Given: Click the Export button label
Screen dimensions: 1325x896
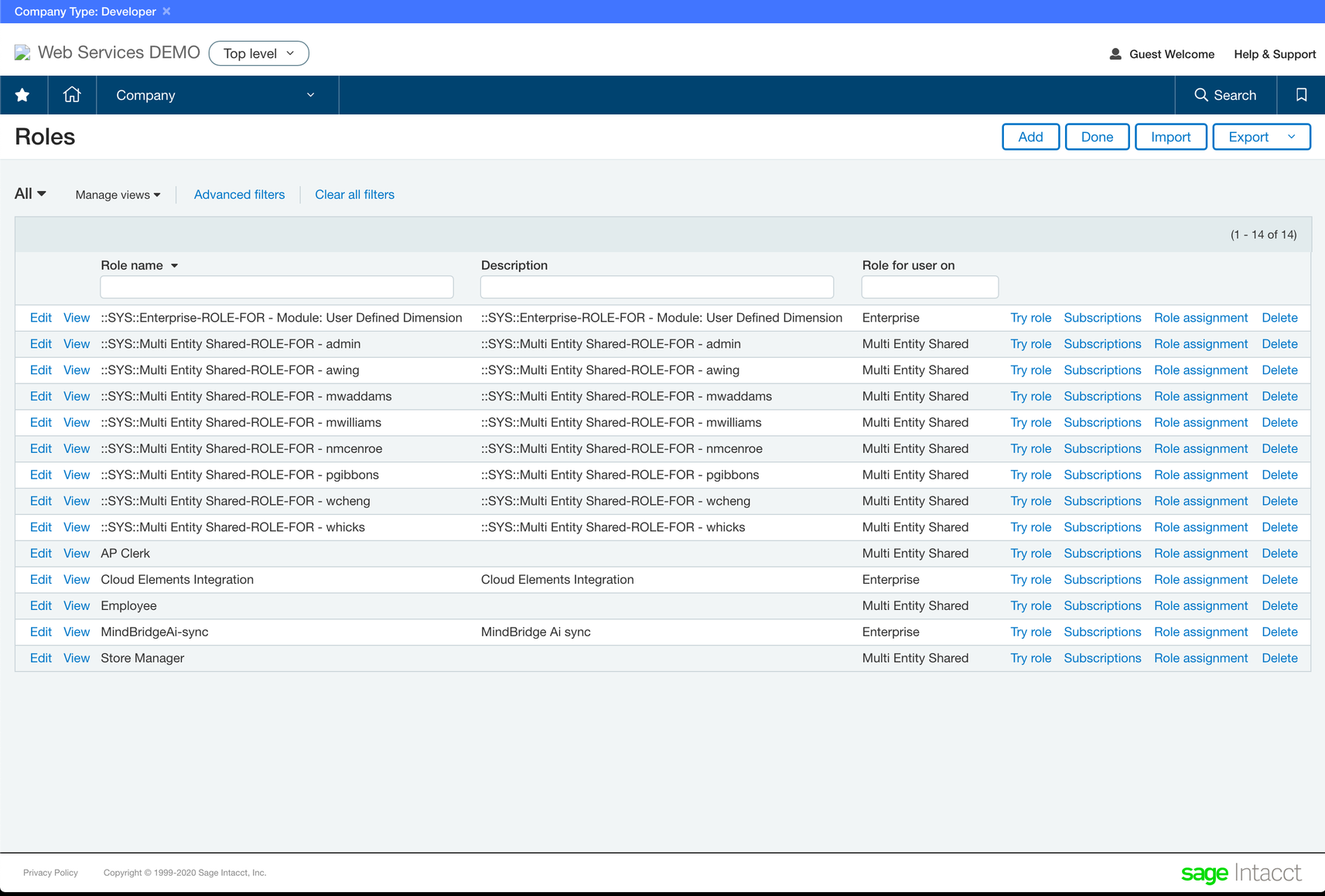Looking at the screenshot, I should [1248, 137].
